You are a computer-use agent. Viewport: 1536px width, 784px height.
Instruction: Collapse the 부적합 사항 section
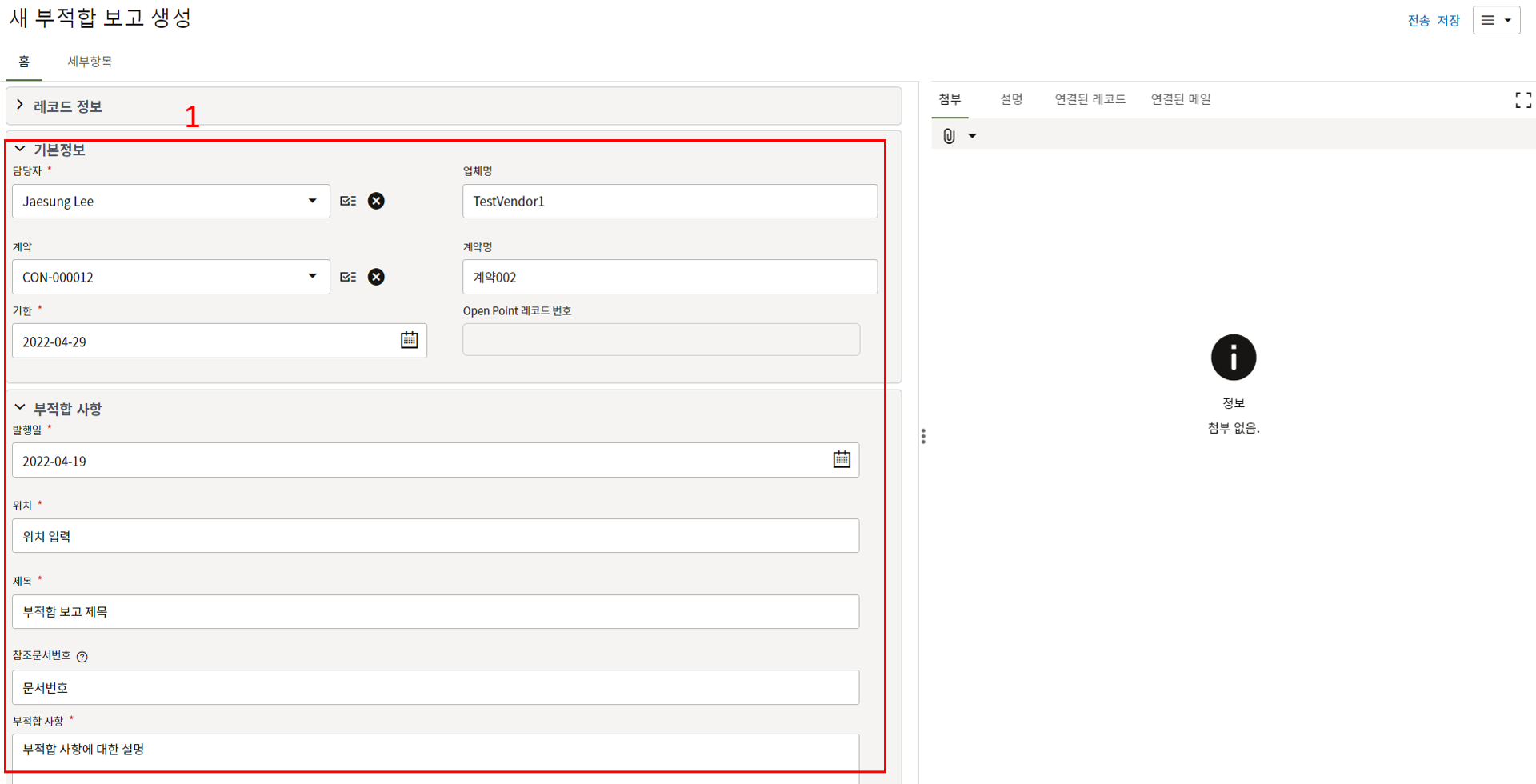pyautogui.click(x=20, y=408)
